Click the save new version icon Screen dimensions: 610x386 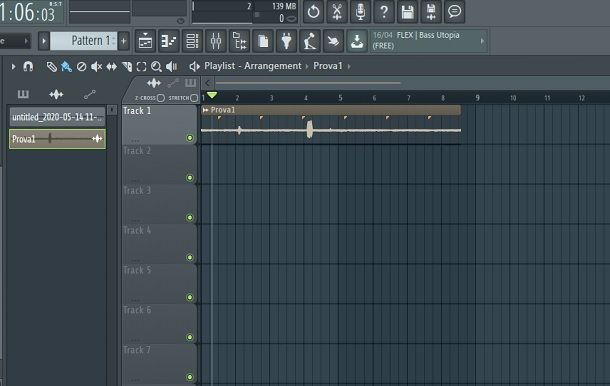click(431, 12)
